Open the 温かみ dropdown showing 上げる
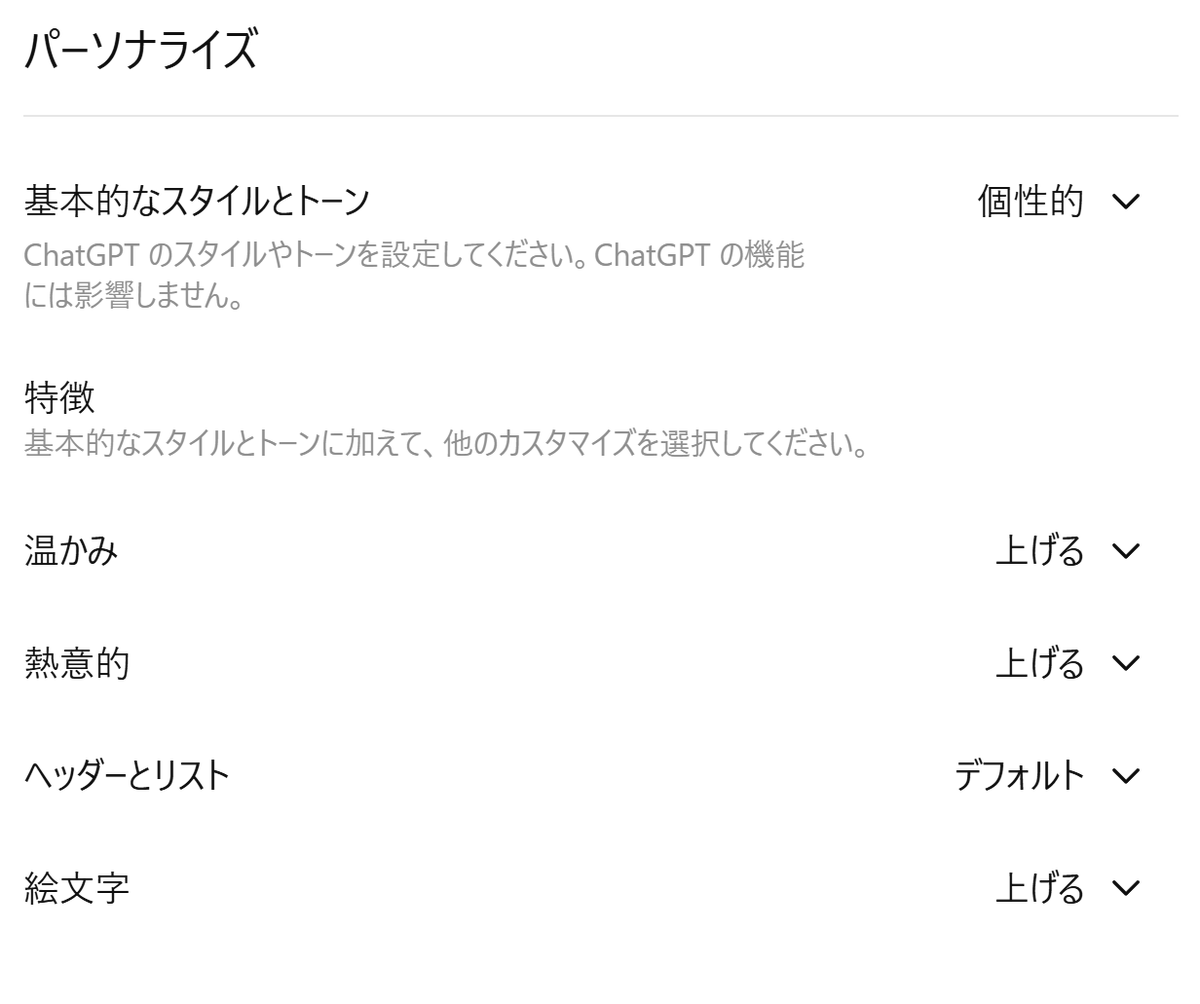The height and width of the screenshot is (1004, 1200). (x=1040, y=551)
